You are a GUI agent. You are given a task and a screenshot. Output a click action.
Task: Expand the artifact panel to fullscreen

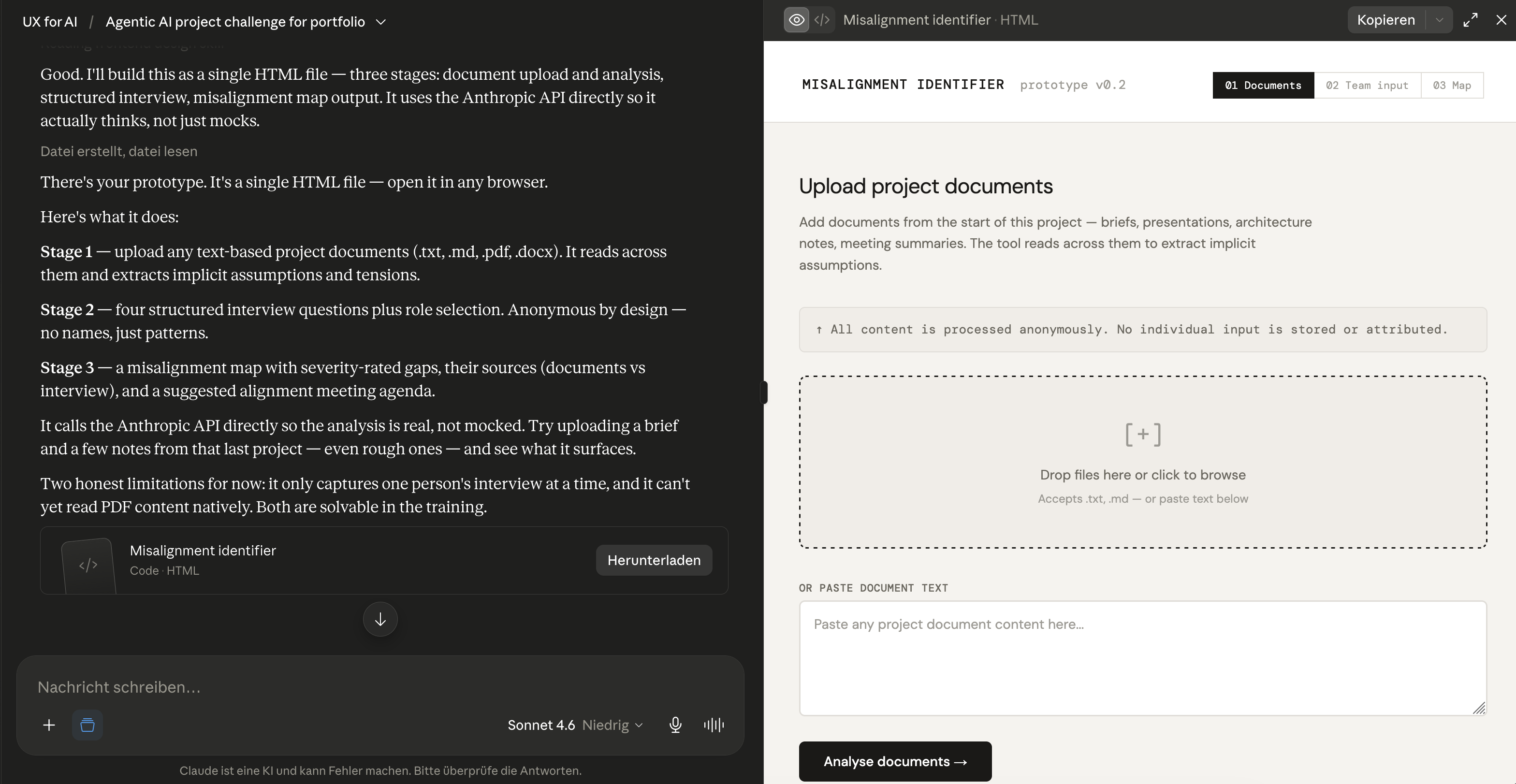[1470, 20]
